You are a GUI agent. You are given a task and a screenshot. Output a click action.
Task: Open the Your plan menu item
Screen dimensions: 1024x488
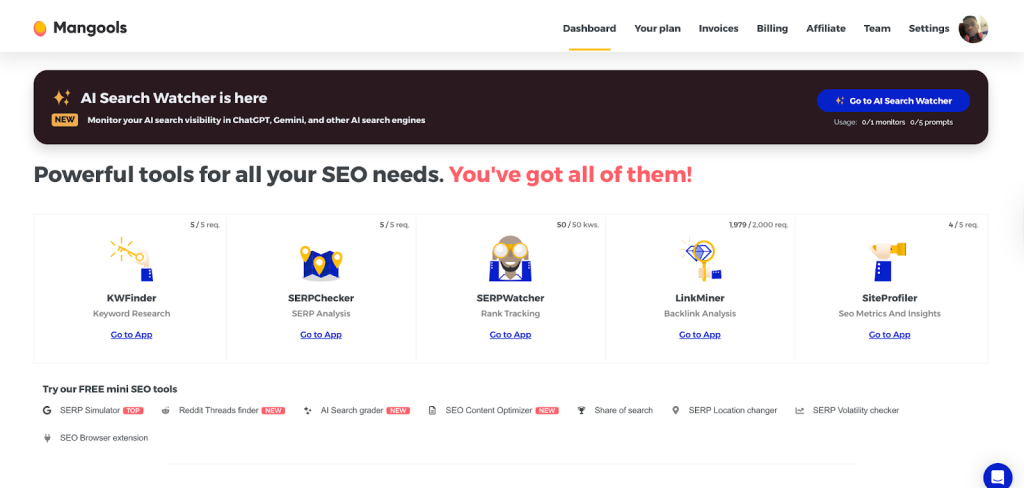point(657,28)
